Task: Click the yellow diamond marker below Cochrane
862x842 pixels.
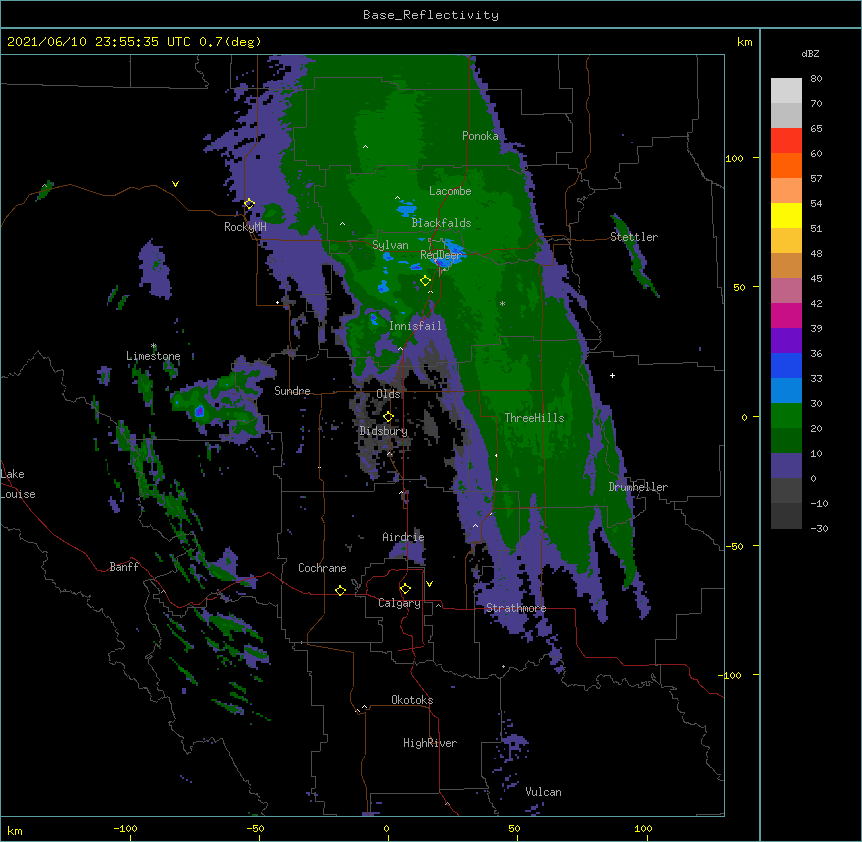Action: pos(341,590)
